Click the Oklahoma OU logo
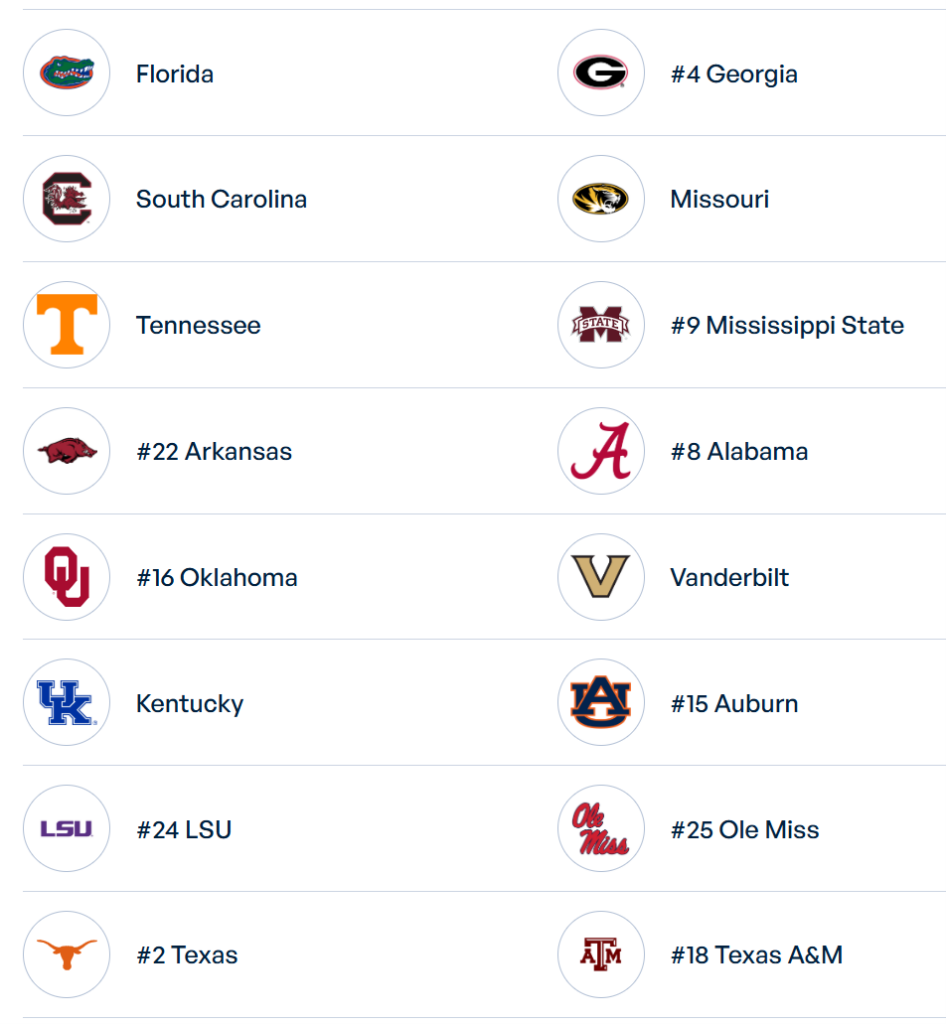Screen dimensions: 946x1024 [67, 577]
